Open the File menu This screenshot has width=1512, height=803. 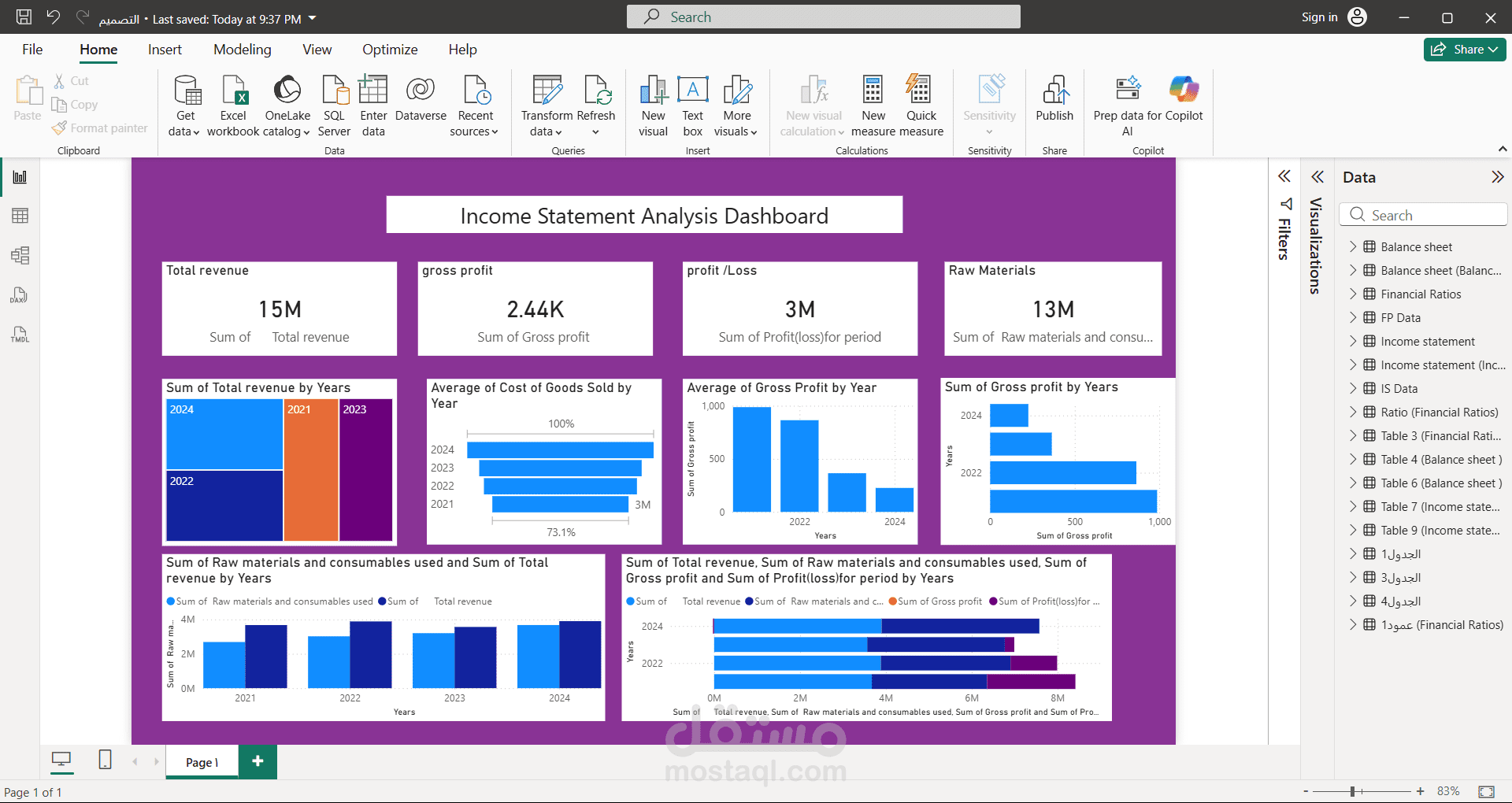(32, 50)
